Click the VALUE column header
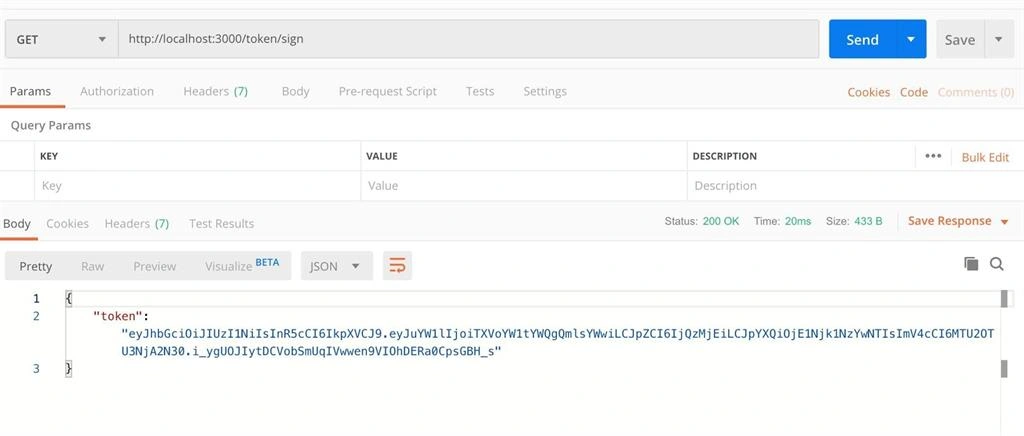The image size is (1024, 436). click(382, 156)
